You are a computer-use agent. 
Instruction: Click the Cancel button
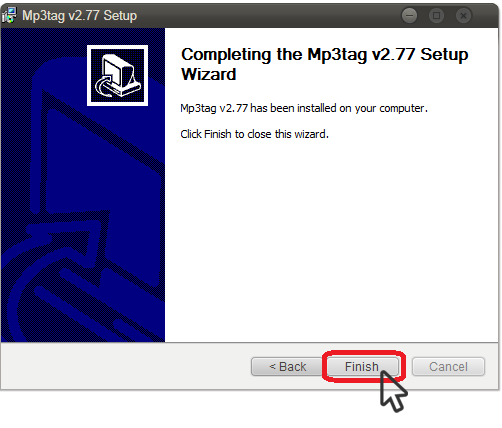point(448,367)
